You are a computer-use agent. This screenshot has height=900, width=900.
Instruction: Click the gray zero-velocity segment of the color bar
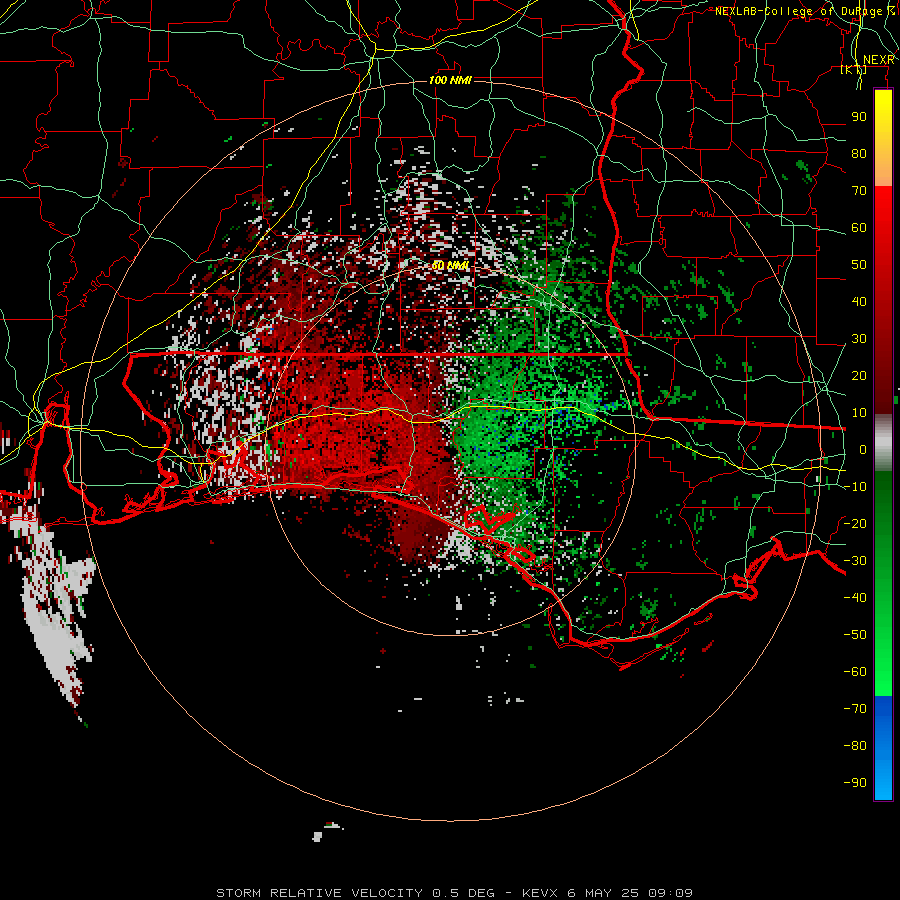coord(883,443)
